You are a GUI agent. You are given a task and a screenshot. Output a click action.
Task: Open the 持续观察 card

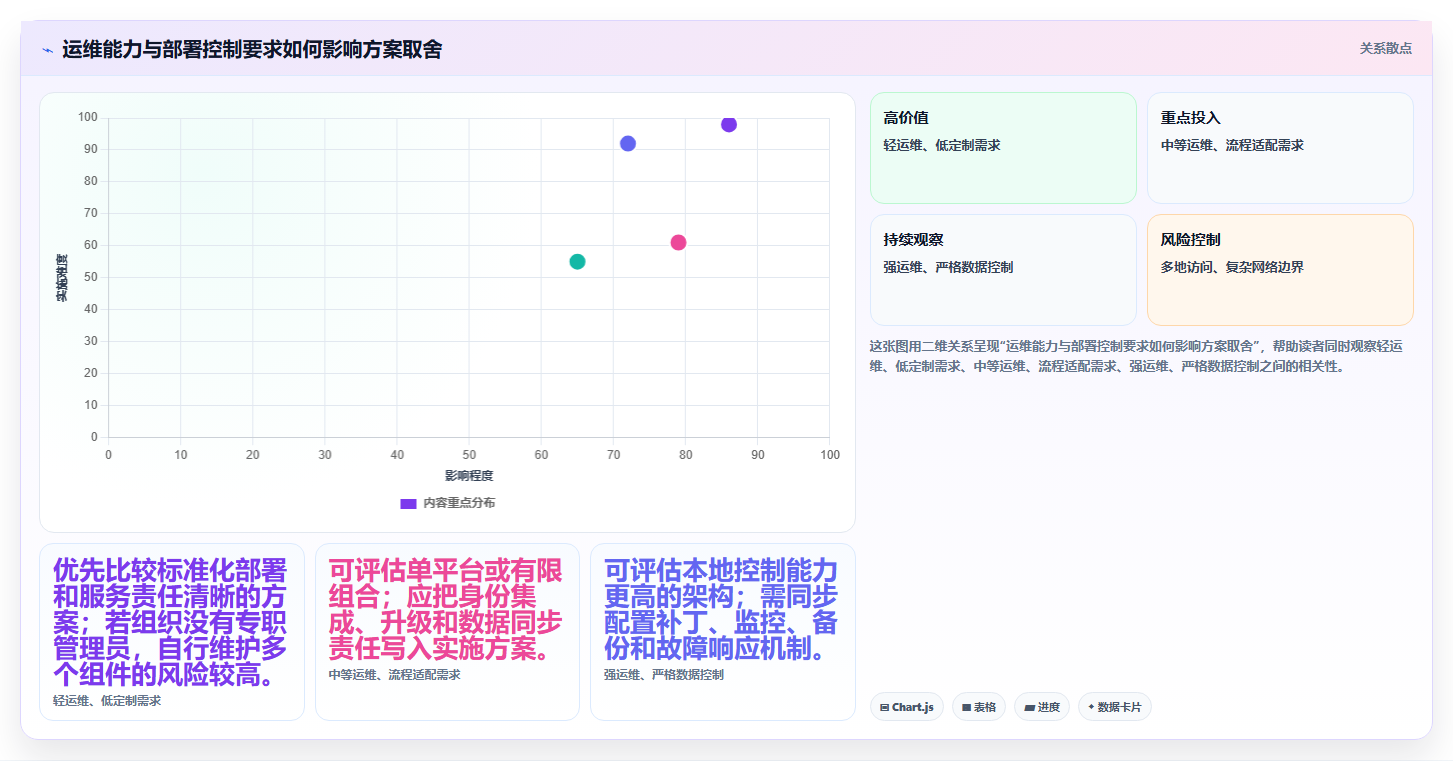point(1003,270)
